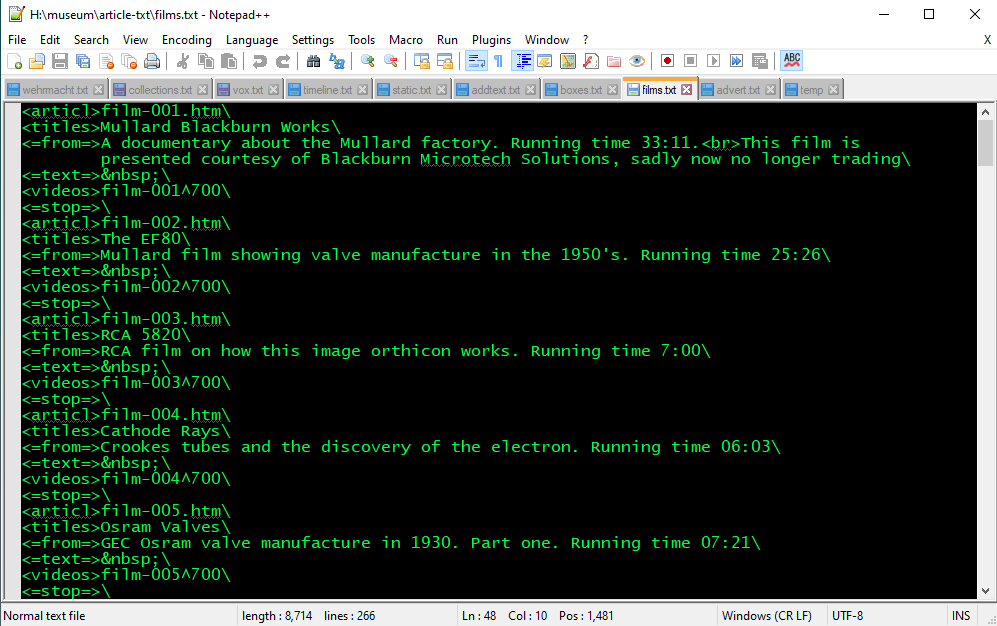Close the vox.txt tab with its X
Screen dimensions: 997x626
273,90
